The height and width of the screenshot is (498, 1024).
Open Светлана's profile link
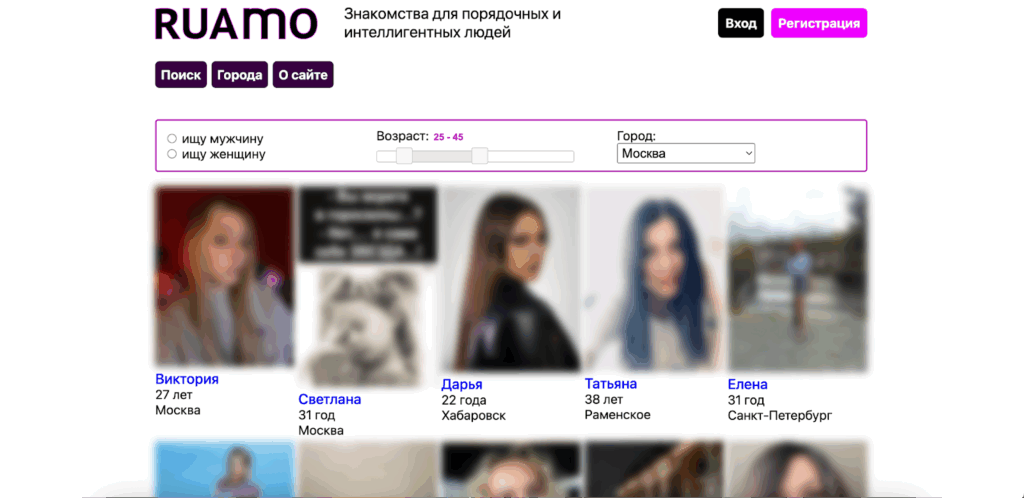click(330, 399)
